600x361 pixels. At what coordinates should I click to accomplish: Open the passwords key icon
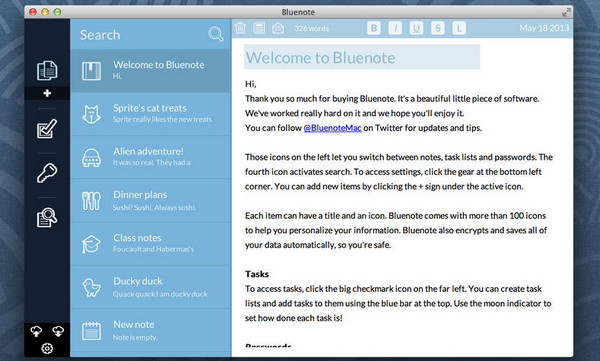[47, 173]
